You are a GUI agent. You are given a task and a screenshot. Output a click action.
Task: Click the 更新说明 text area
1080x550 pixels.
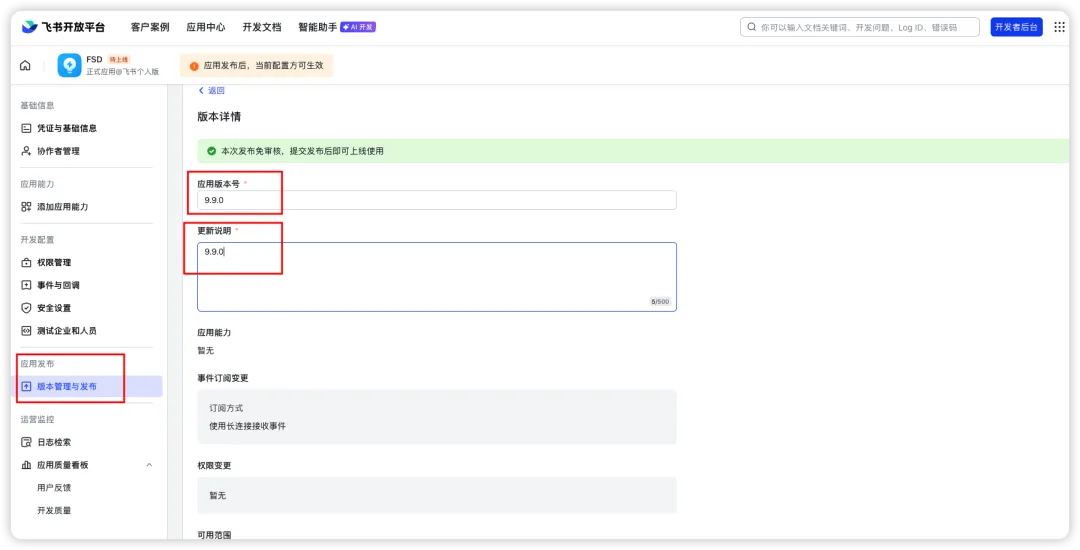click(x=437, y=277)
